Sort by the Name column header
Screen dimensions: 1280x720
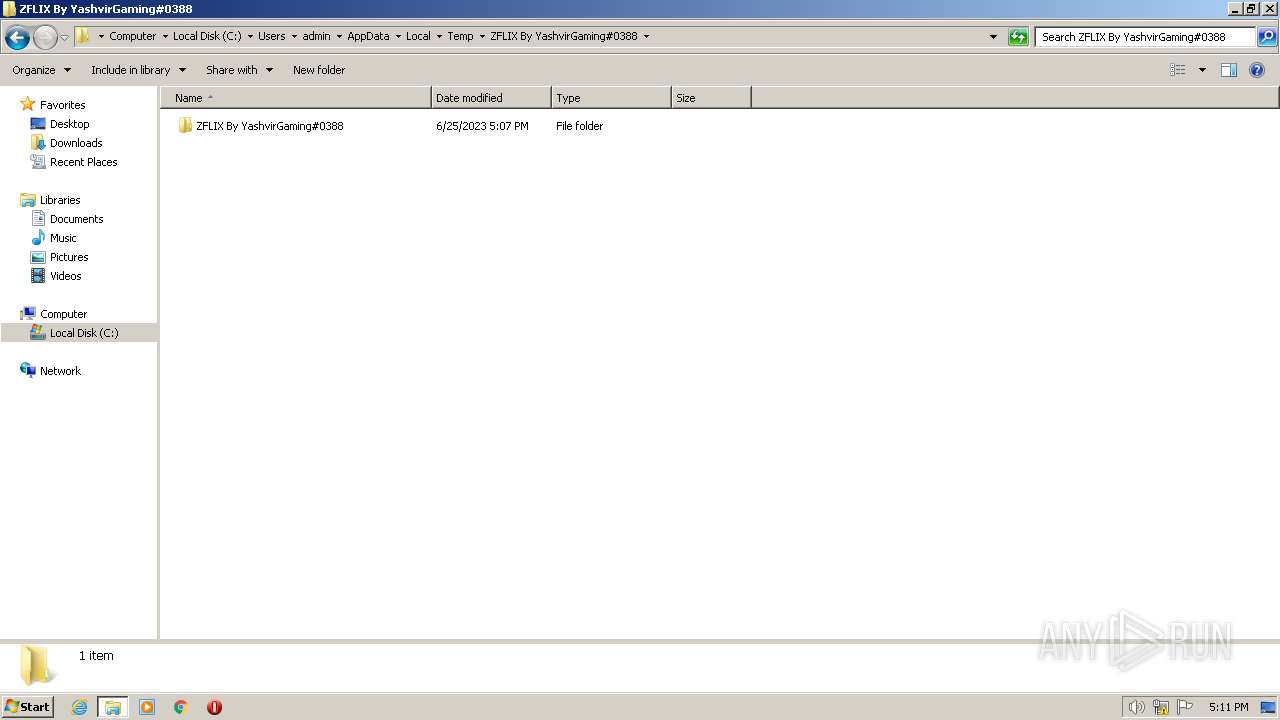click(x=296, y=98)
